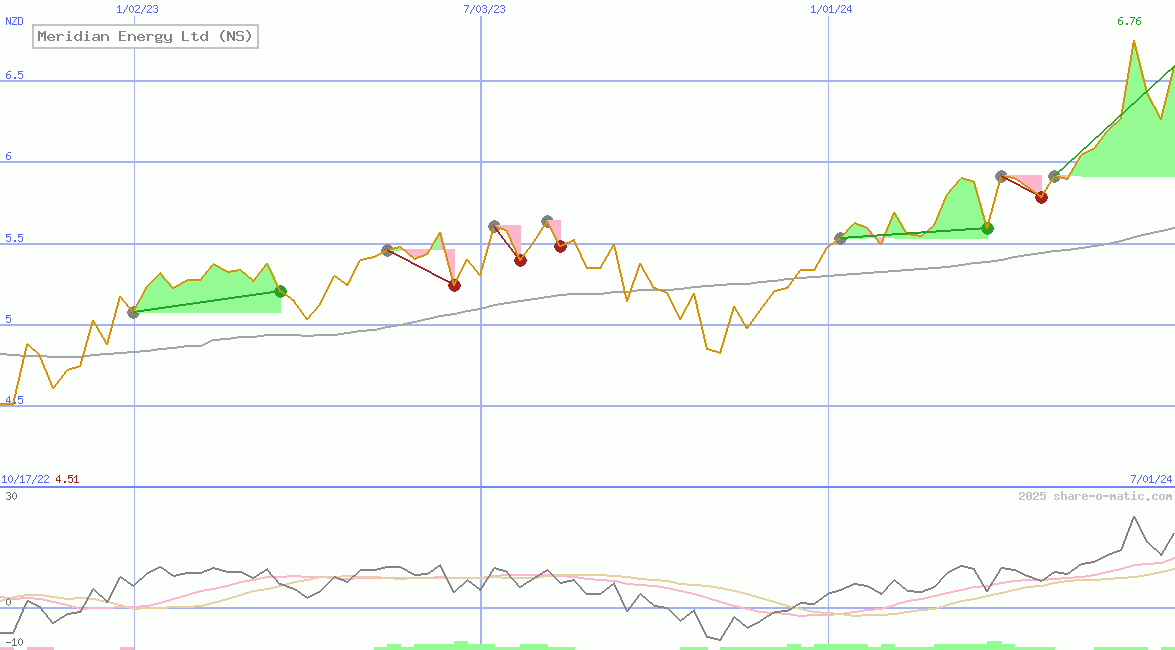
Task: Select the 7/03/23 date label at top
Action: tap(484, 9)
